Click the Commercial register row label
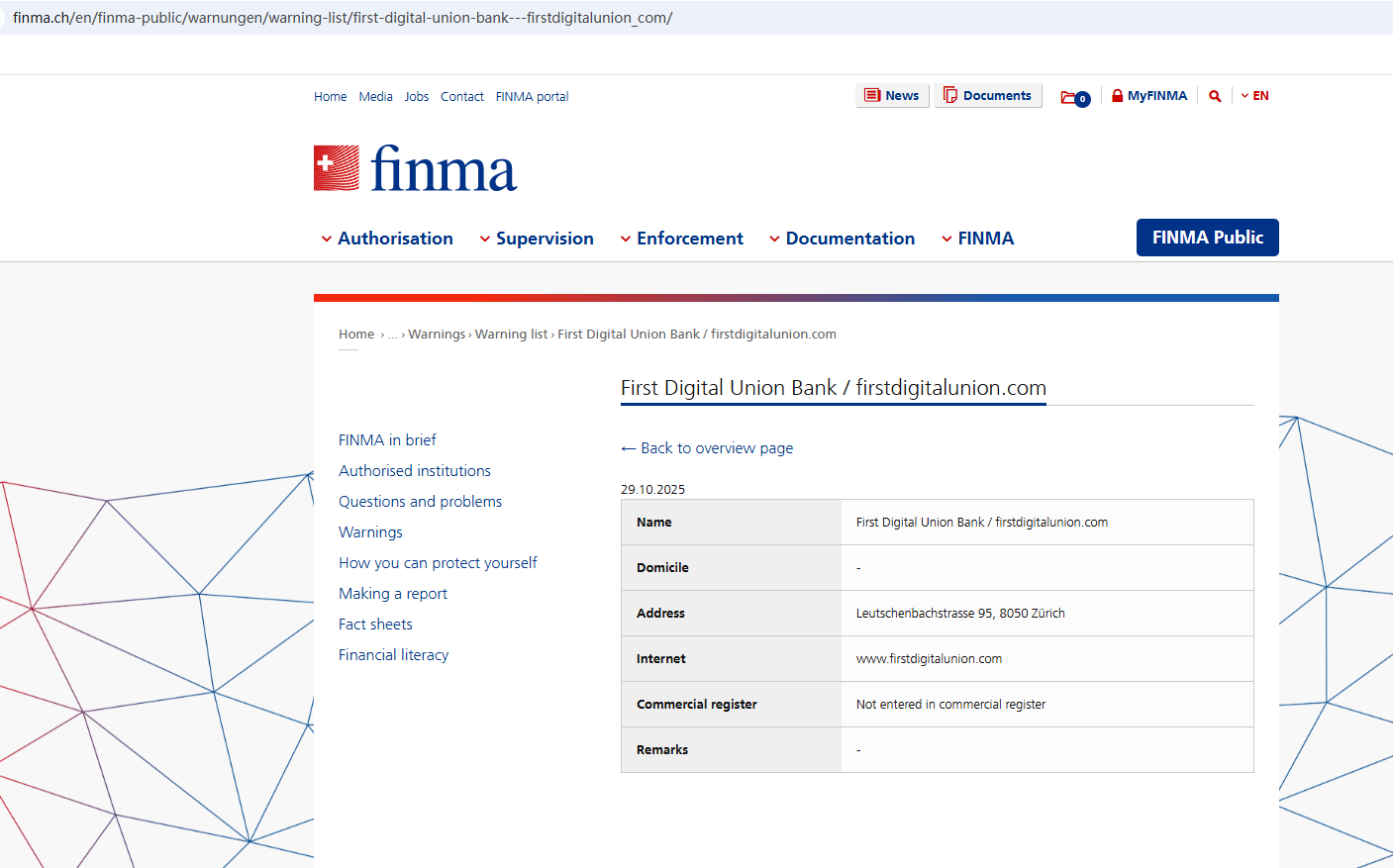 pyautogui.click(x=697, y=705)
